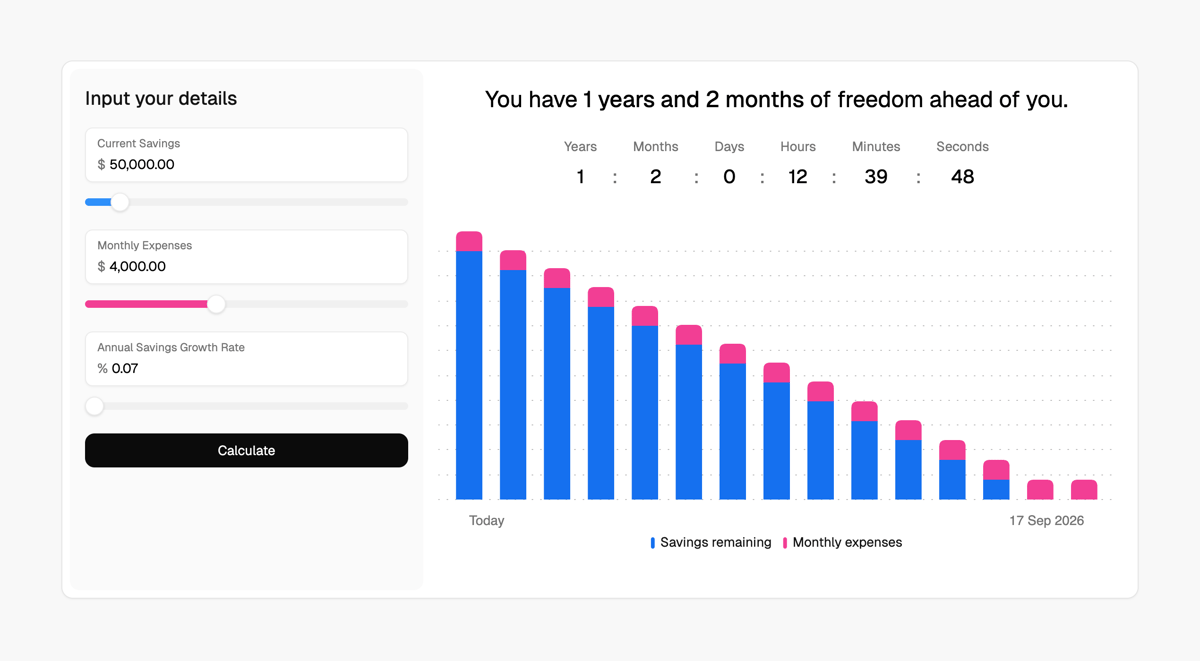Click the Minutes value showing 39
This screenshot has height=661, width=1200.
click(x=877, y=176)
